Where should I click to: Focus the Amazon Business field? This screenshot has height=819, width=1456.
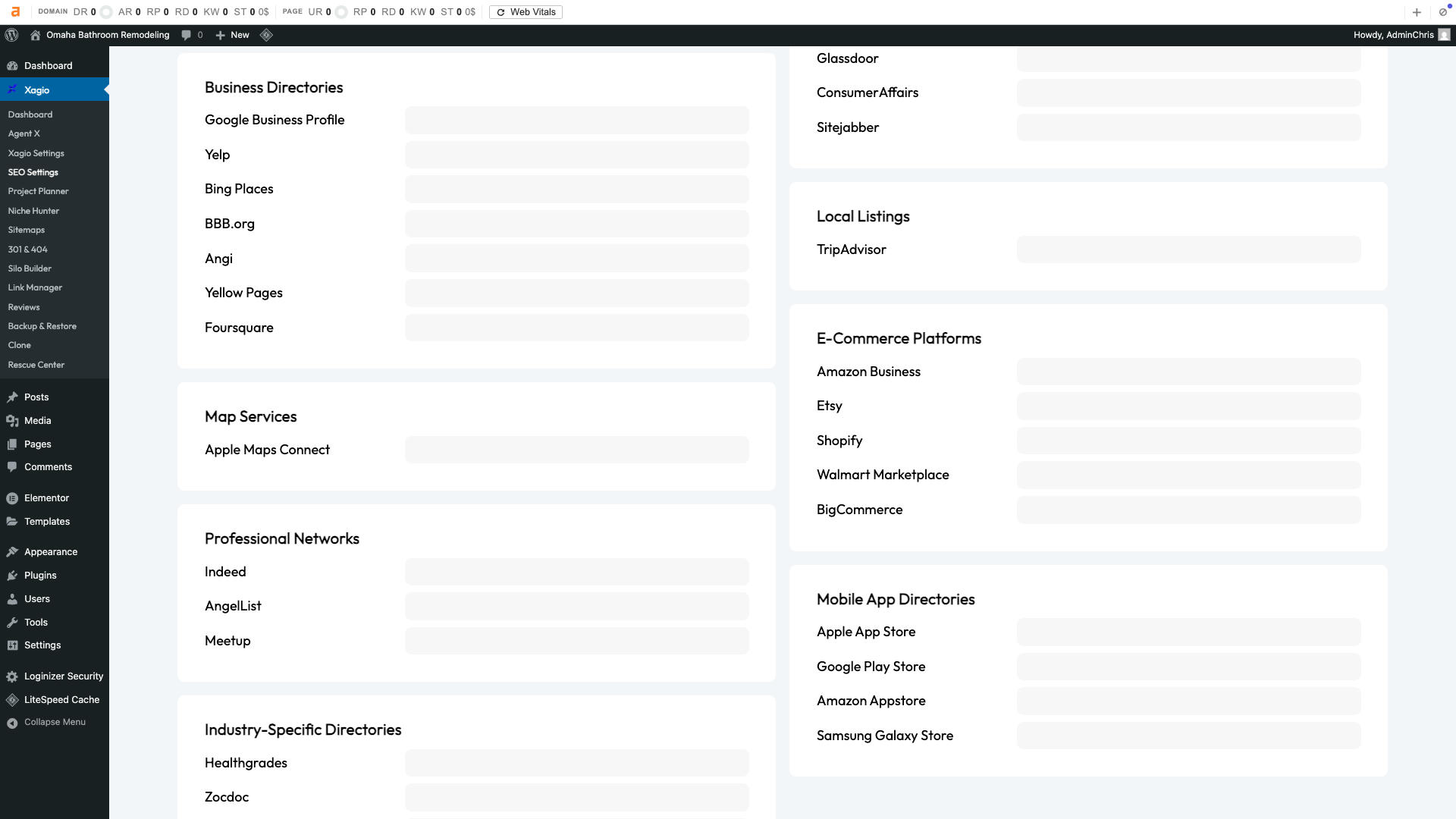coord(1188,372)
